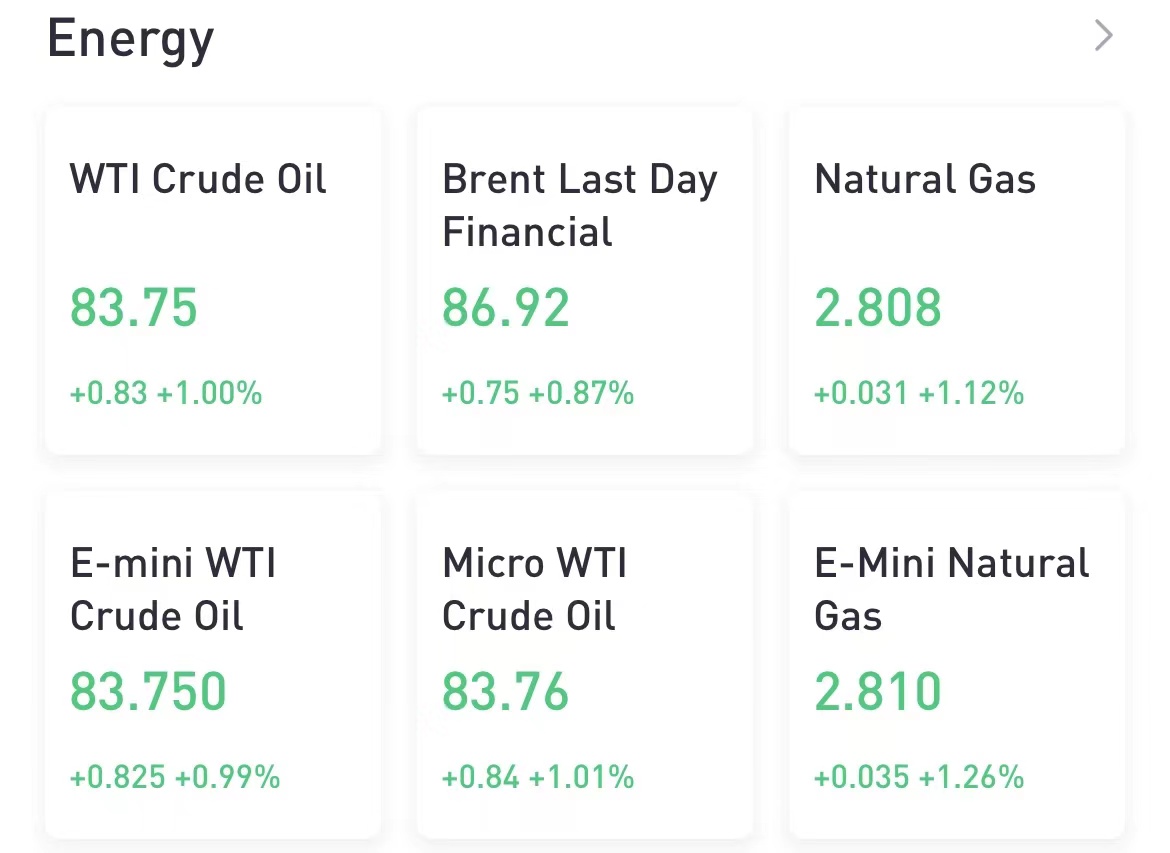
Task: Tap the Energy section heading
Action: [131, 40]
